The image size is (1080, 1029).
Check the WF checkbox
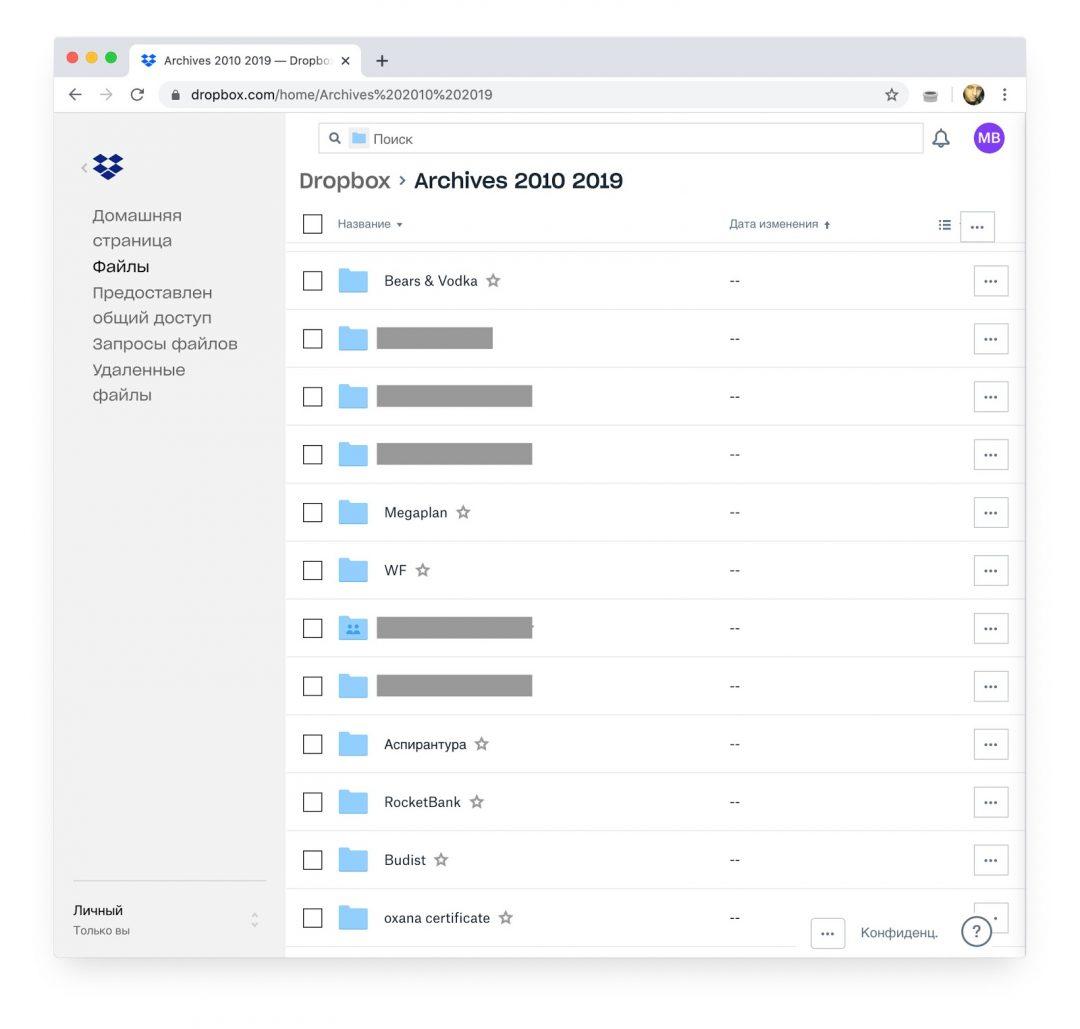[x=313, y=570]
